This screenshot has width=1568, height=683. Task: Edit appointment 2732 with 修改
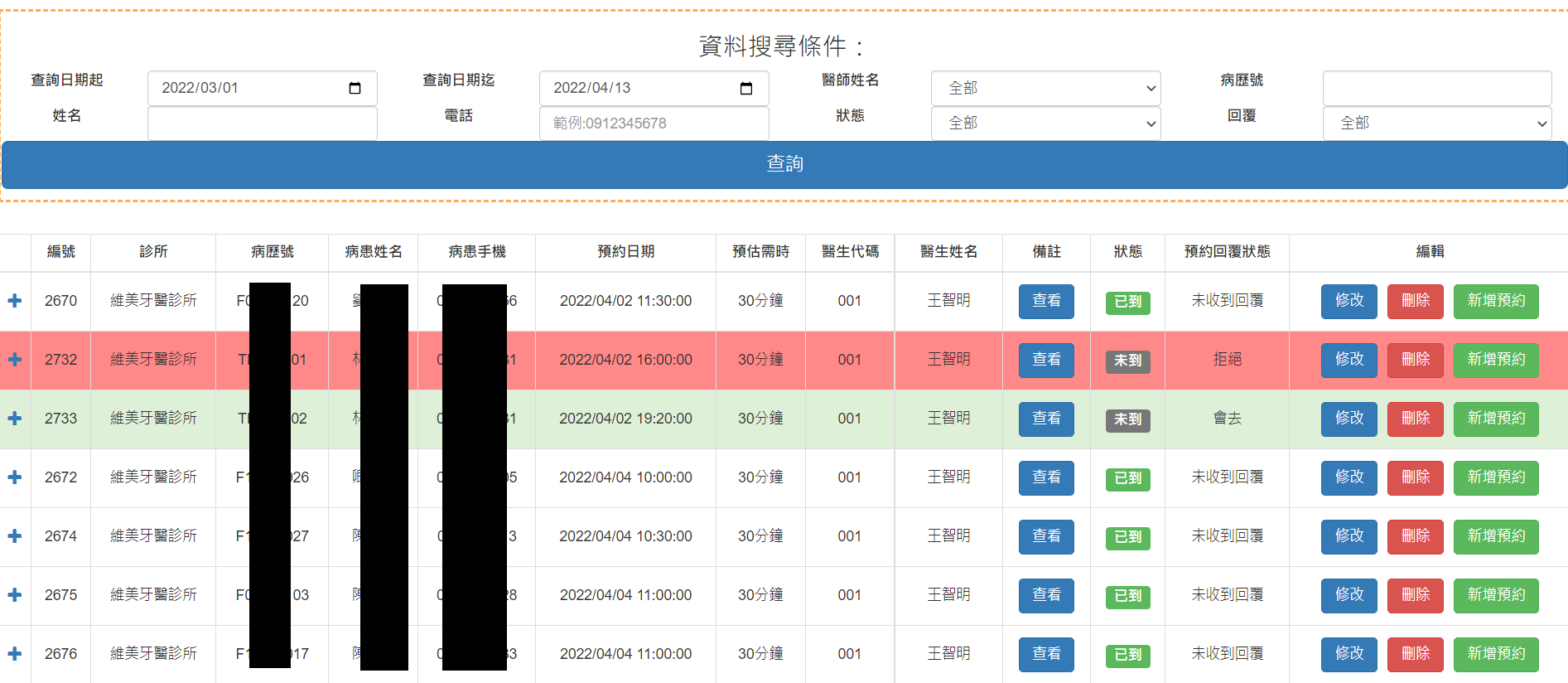1348,360
